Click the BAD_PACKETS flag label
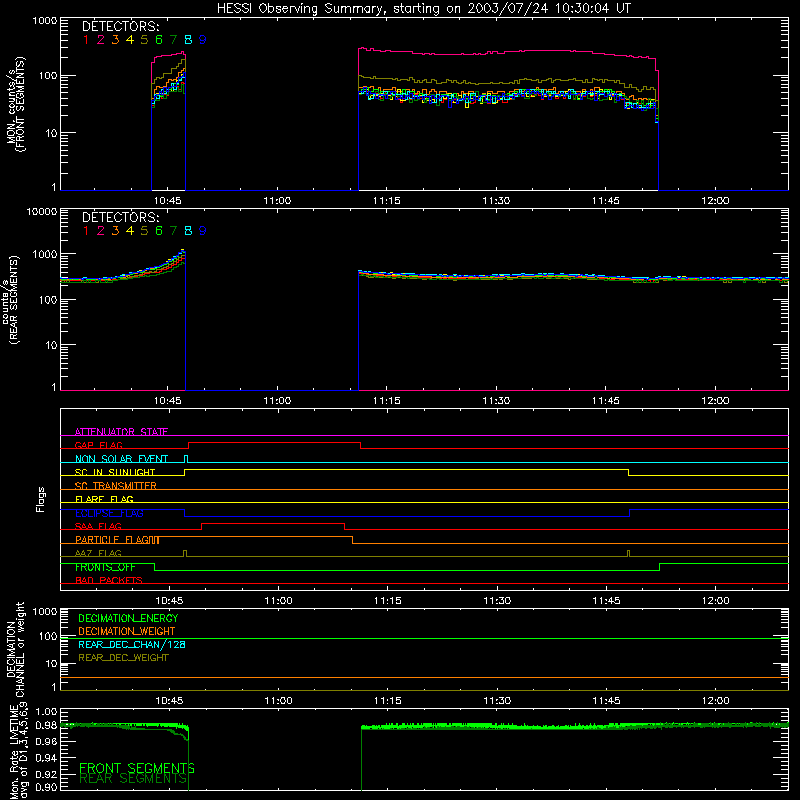Screen dimensions: 800x800 [109, 581]
